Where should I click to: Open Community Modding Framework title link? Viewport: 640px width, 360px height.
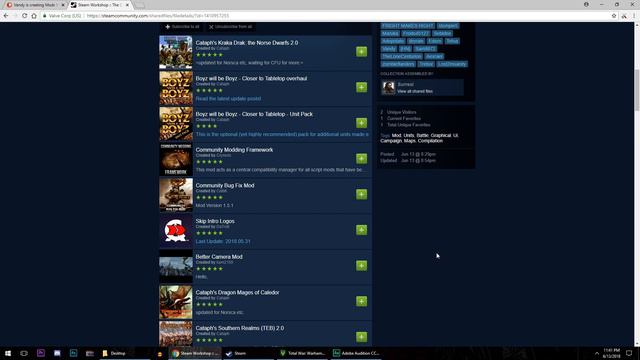[234, 150]
